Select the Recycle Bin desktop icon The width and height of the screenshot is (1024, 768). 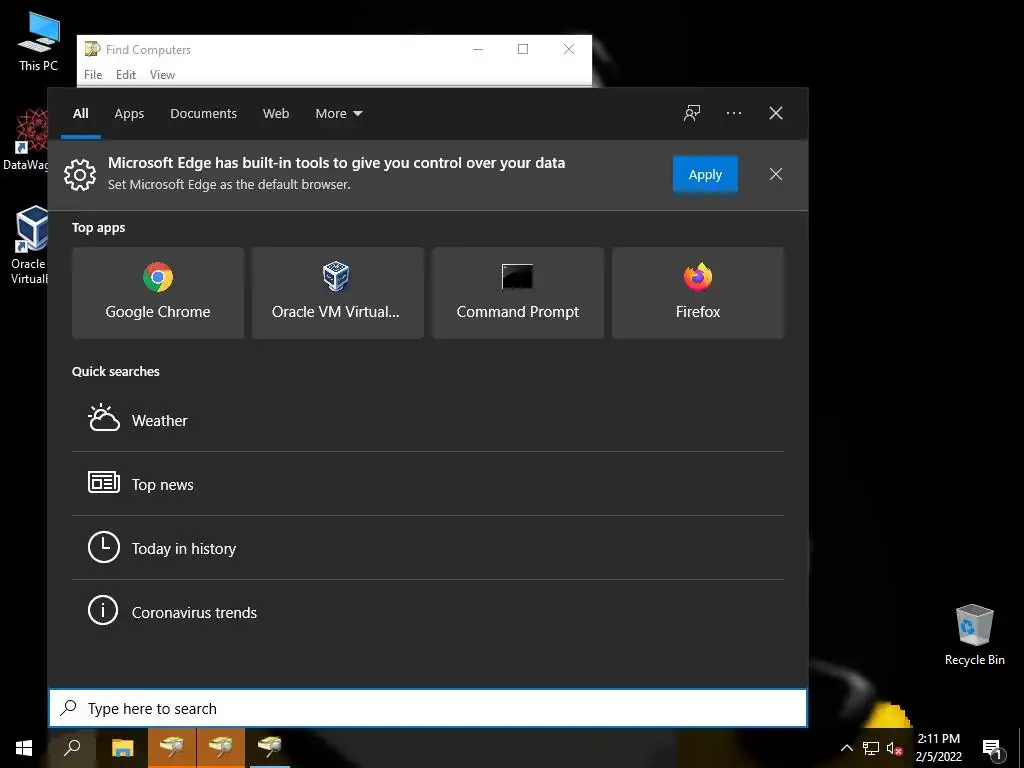pyautogui.click(x=974, y=635)
